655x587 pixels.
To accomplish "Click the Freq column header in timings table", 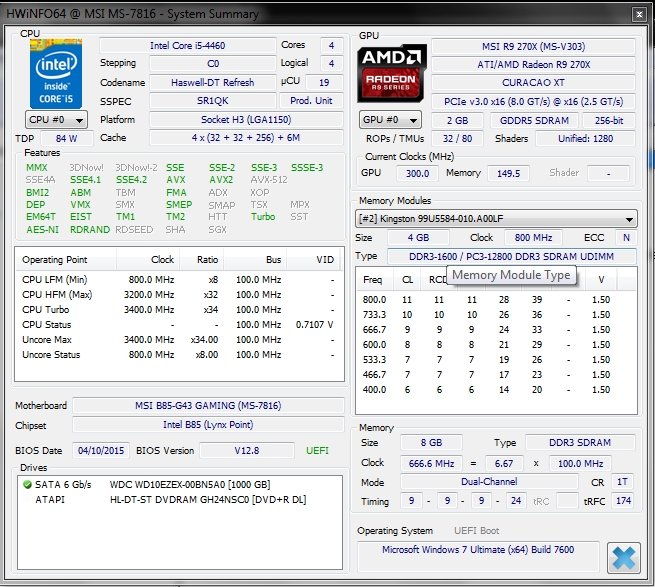I will [x=373, y=280].
